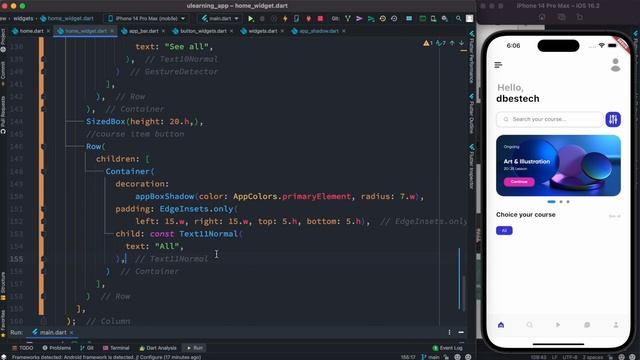
Task: Tap the pink Continue button on banner
Action: pyautogui.click(x=519, y=182)
